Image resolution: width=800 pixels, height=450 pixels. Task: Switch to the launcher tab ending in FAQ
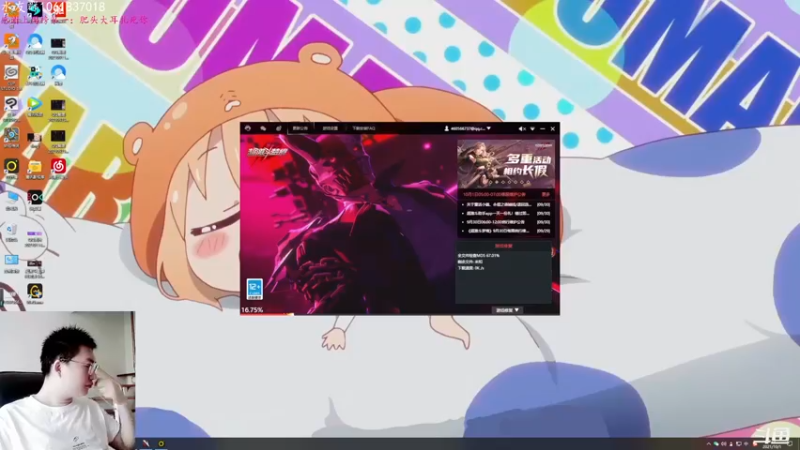(x=363, y=129)
